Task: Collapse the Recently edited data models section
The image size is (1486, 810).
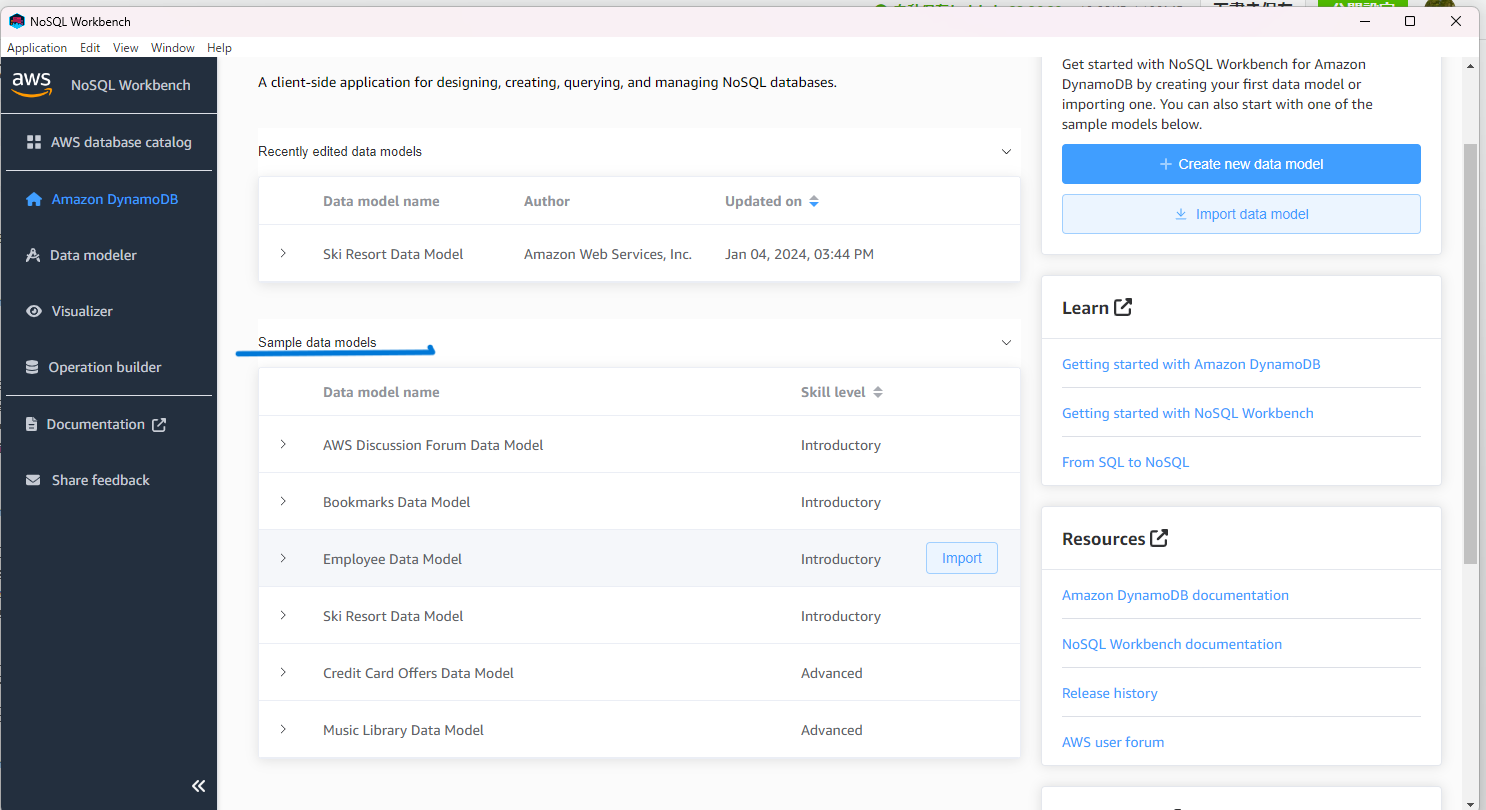Action: (x=1006, y=151)
